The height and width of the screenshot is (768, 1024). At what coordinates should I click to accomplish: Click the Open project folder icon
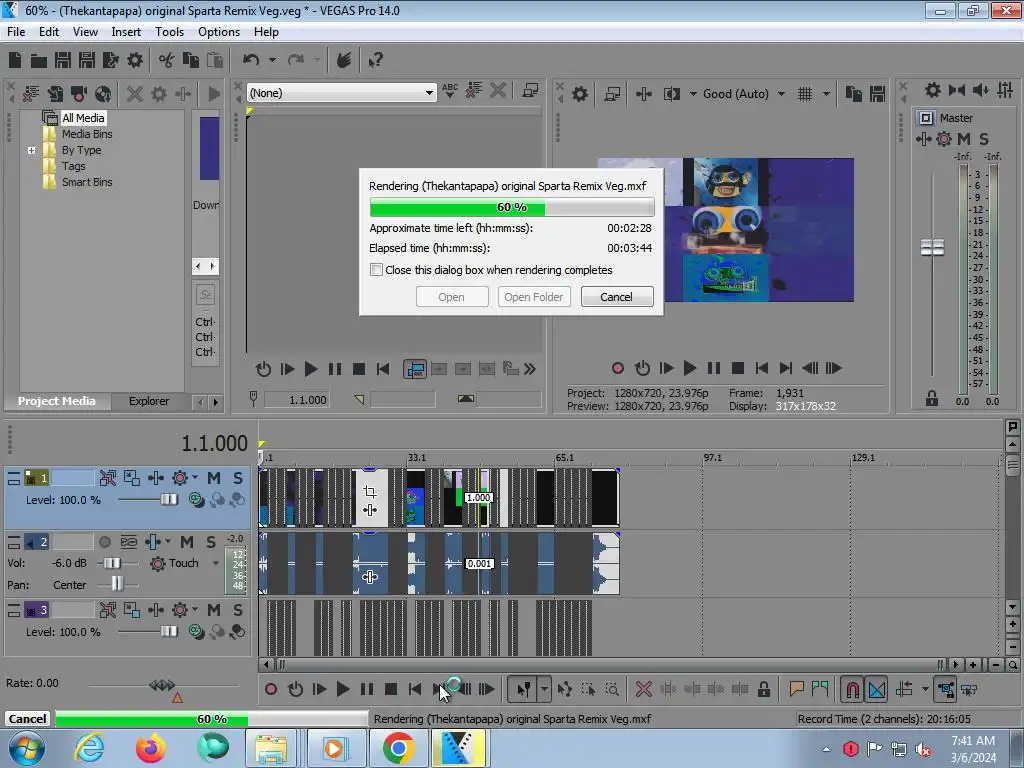(x=39, y=60)
